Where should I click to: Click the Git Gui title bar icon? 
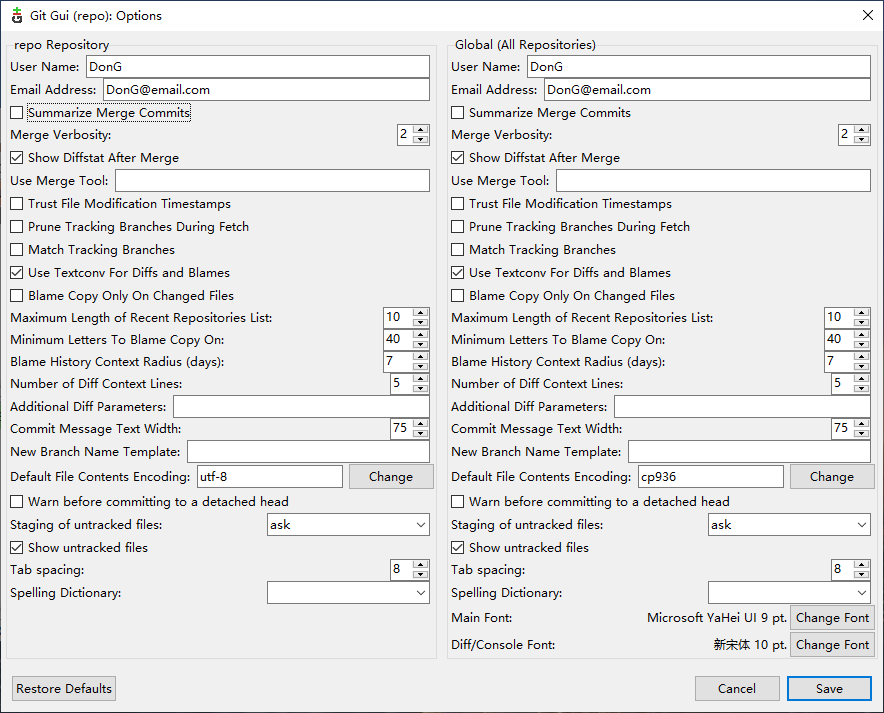pyautogui.click(x=17, y=15)
